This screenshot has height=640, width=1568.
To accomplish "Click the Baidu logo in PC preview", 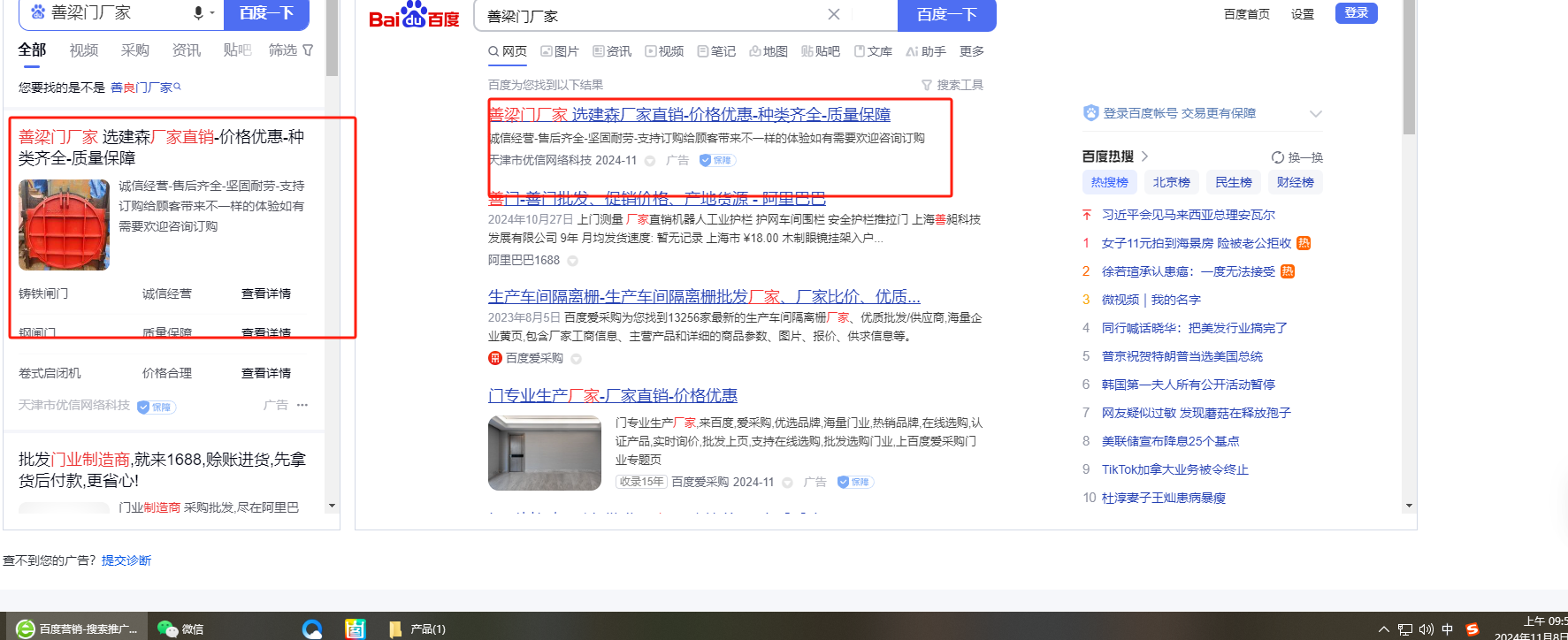I will click(x=414, y=15).
